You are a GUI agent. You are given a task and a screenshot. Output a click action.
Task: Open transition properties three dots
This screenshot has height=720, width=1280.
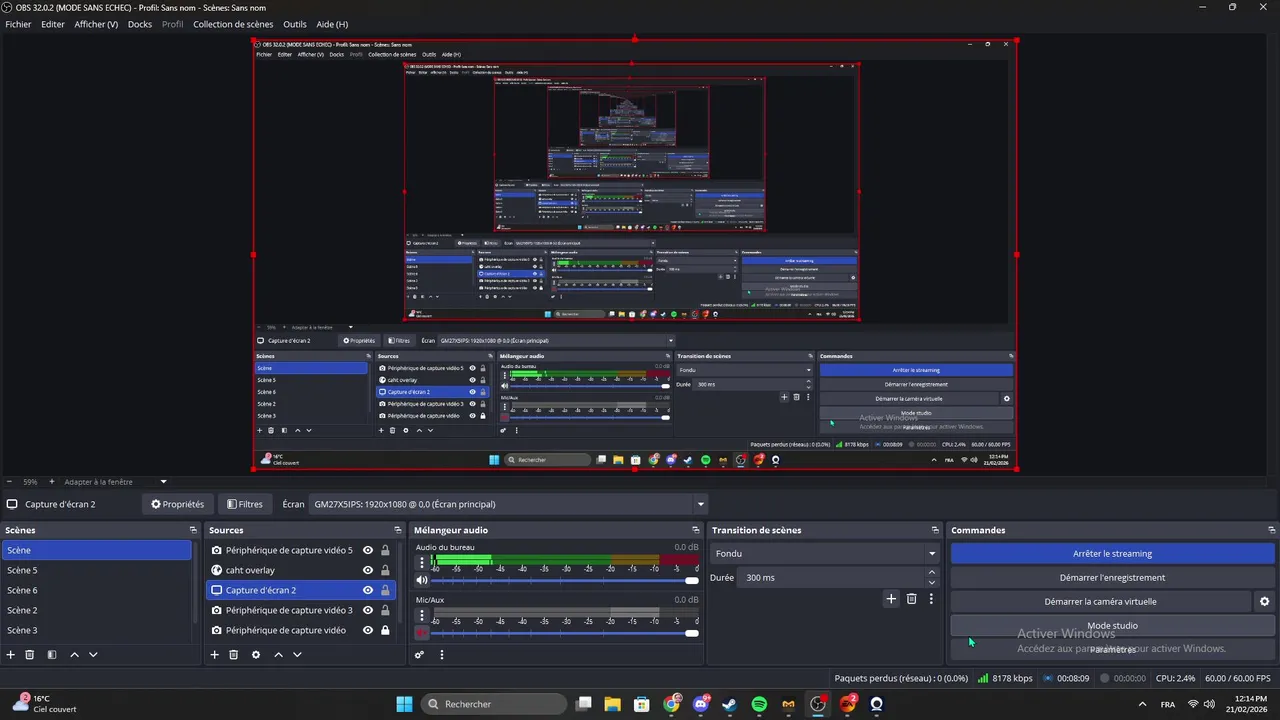[931, 599]
